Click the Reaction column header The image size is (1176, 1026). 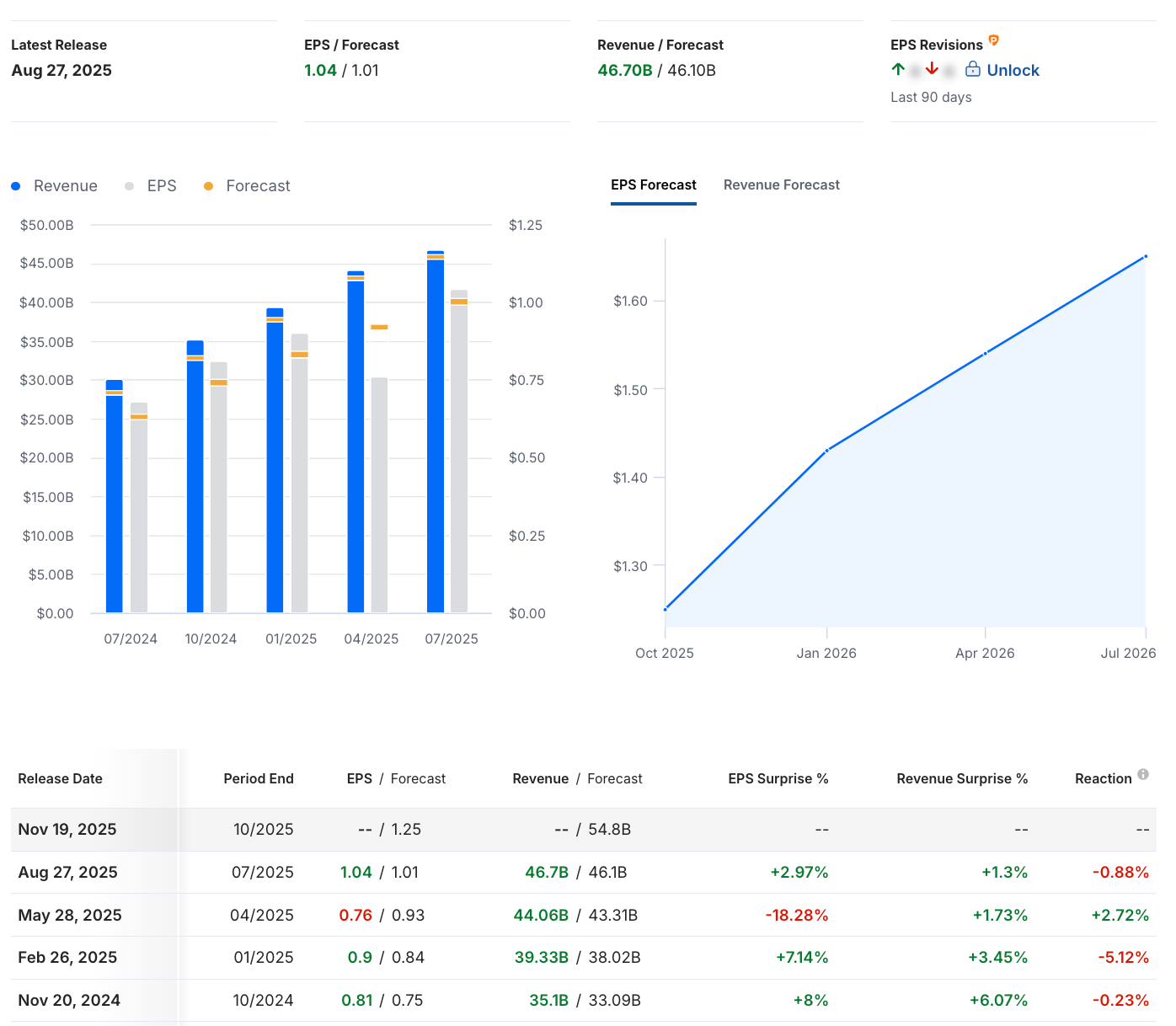coord(1104,779)
